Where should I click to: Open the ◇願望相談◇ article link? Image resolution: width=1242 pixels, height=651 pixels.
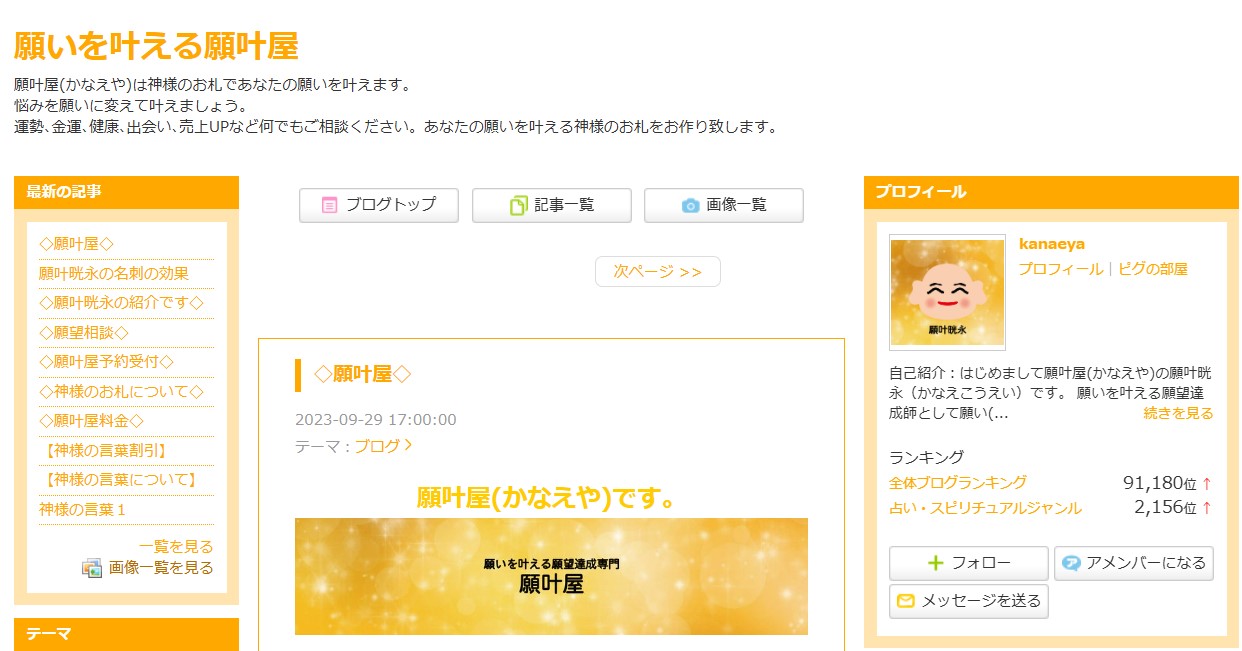[84, 332]
